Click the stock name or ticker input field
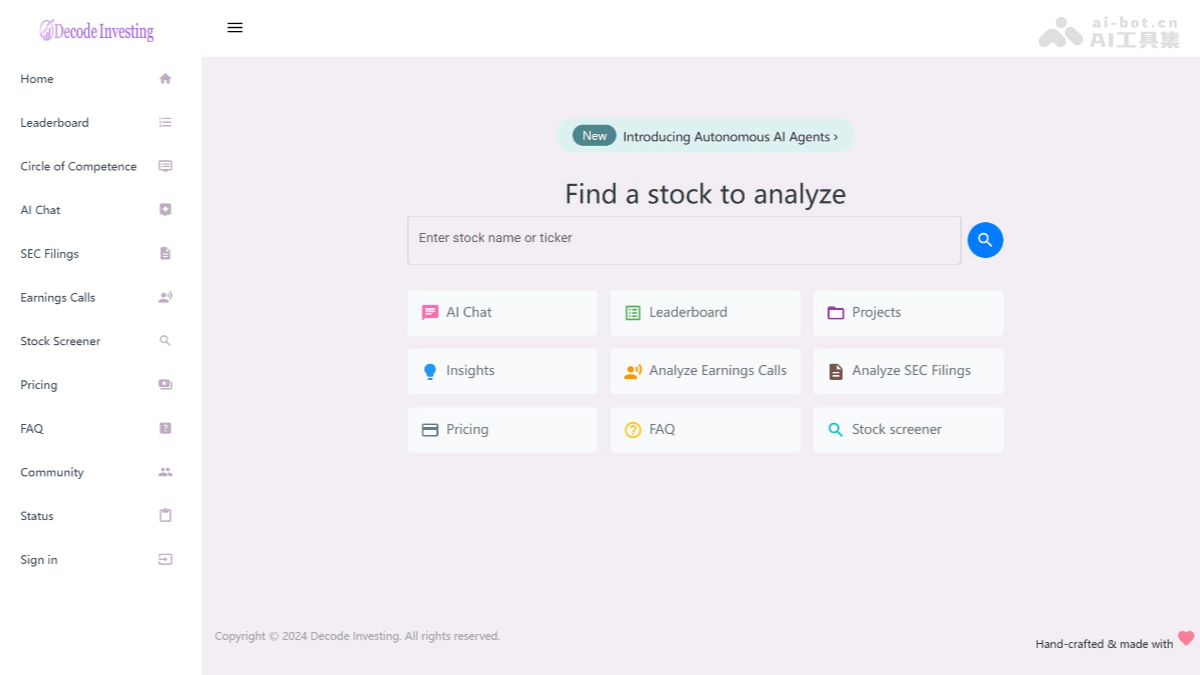 (684, 240)
